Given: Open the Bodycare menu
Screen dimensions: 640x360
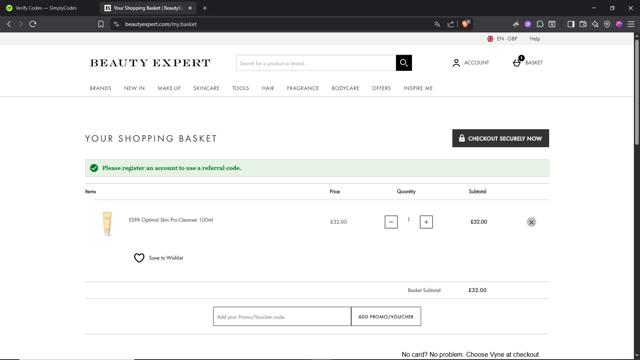Looking at the screenshot, I should pyautogui.click(x=345, y=88).
